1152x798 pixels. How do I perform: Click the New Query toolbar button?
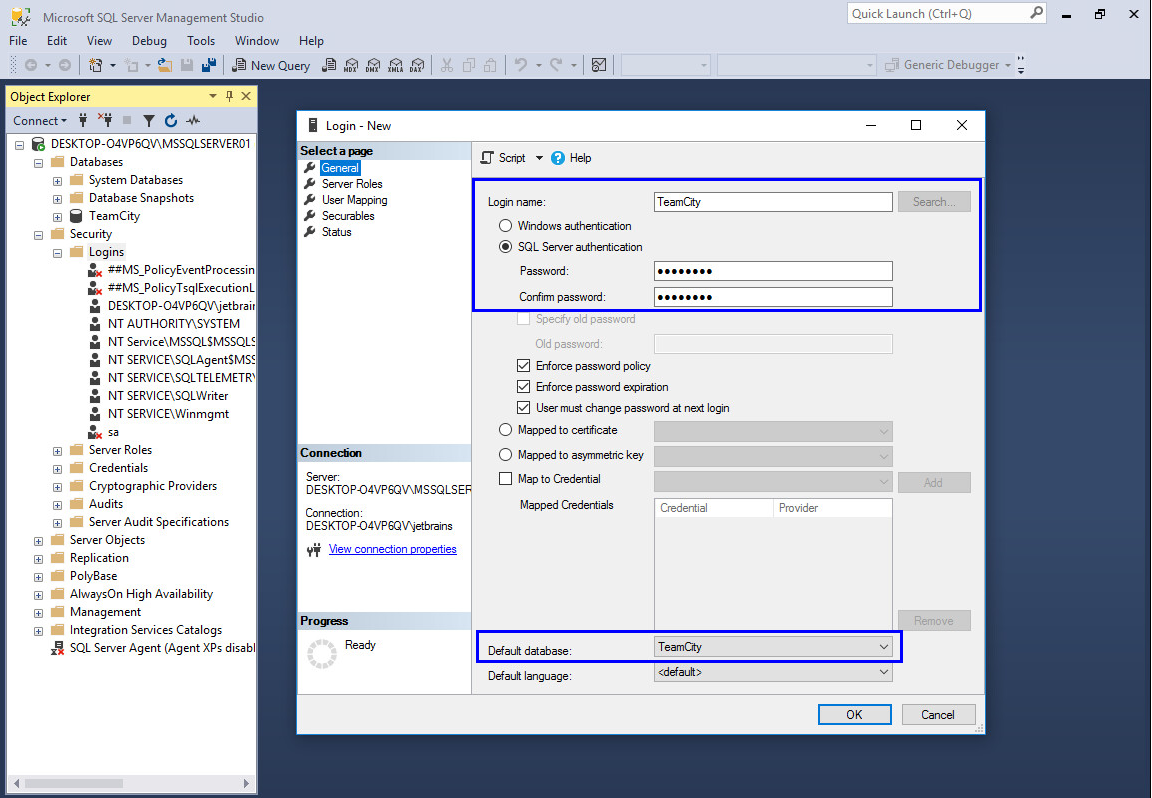tap(271, 65)
